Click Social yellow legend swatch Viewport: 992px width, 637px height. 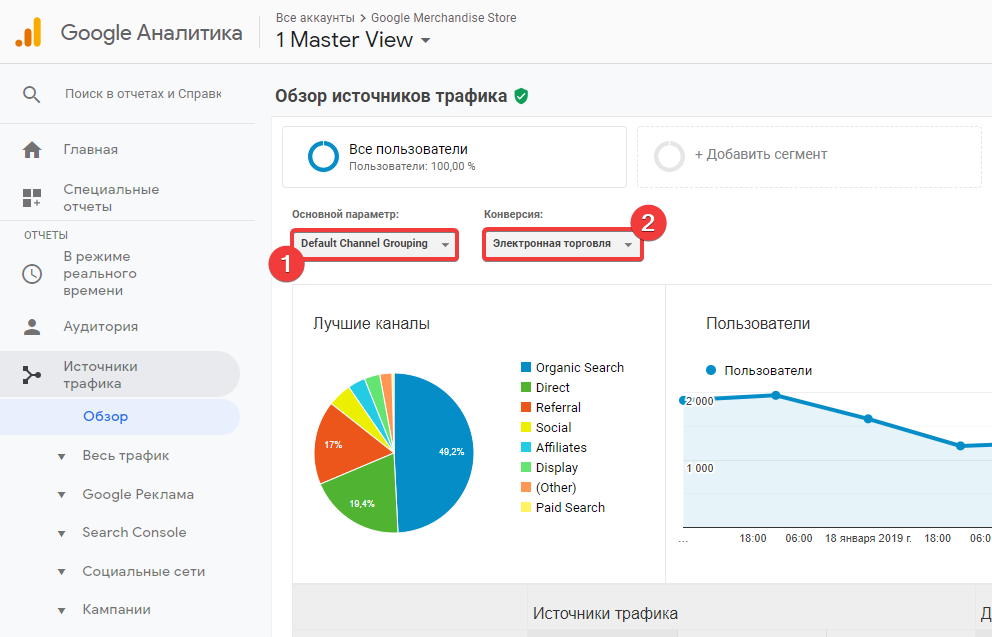pos(526,428)
